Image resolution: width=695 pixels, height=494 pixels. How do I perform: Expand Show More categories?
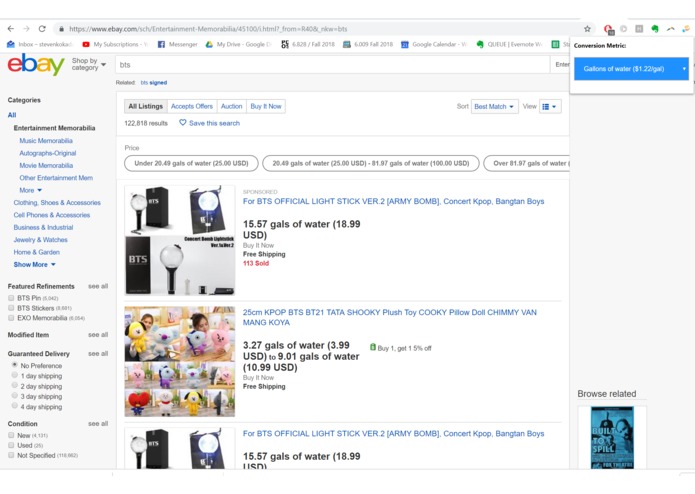35,265
